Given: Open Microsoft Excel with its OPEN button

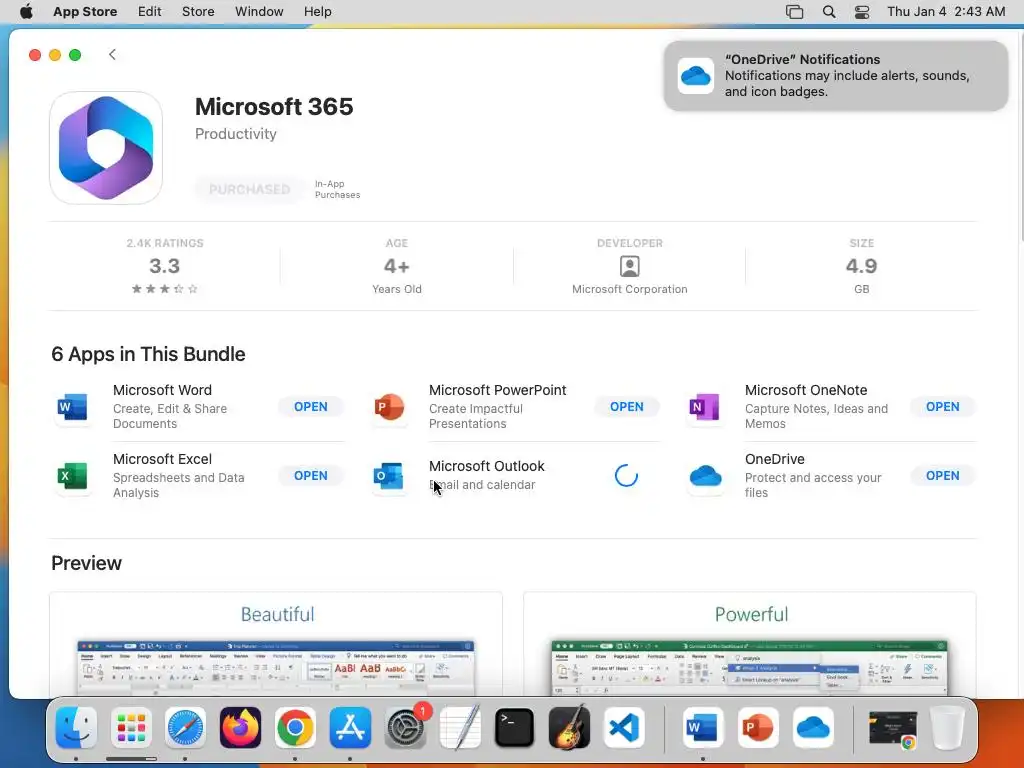Looking at the screenshot, I should point(311,476).
